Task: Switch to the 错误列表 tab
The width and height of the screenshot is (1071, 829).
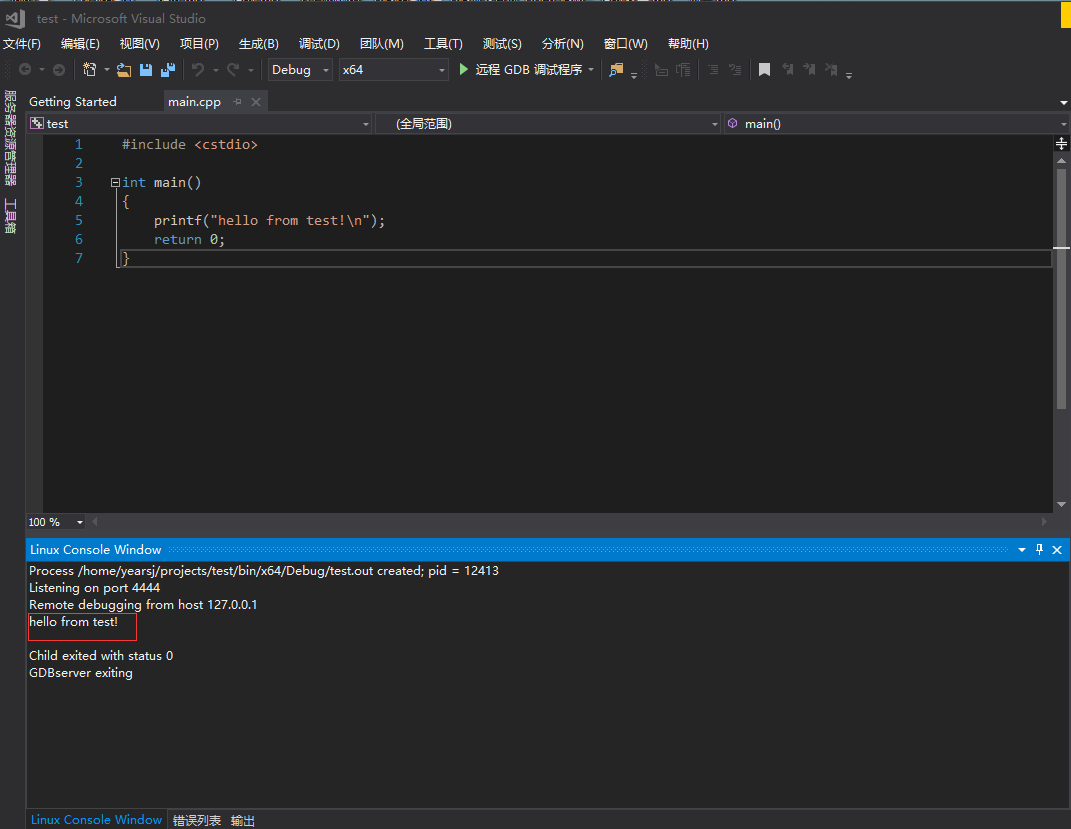Action: [x=197, y=820]
